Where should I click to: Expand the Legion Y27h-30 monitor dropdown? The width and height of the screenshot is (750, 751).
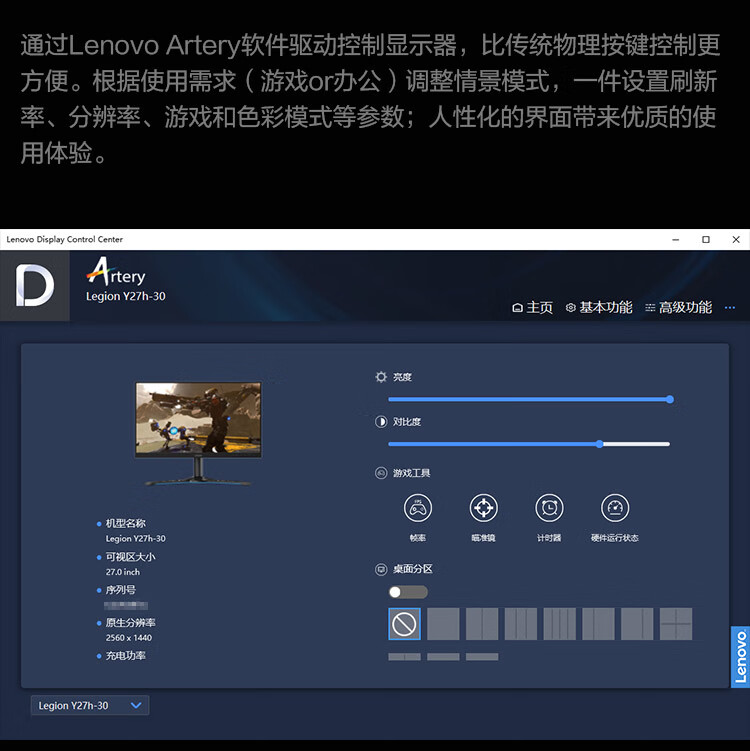[x=90, y=705]
